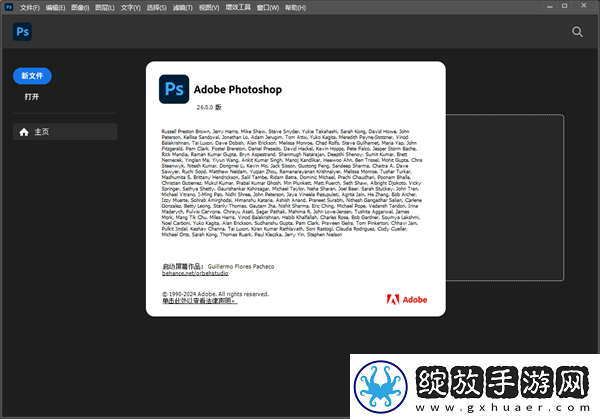Image resolution: width=600 pixels, height=419 pixels.
Task: Maximize the Photoshop window
Action: 564,6
